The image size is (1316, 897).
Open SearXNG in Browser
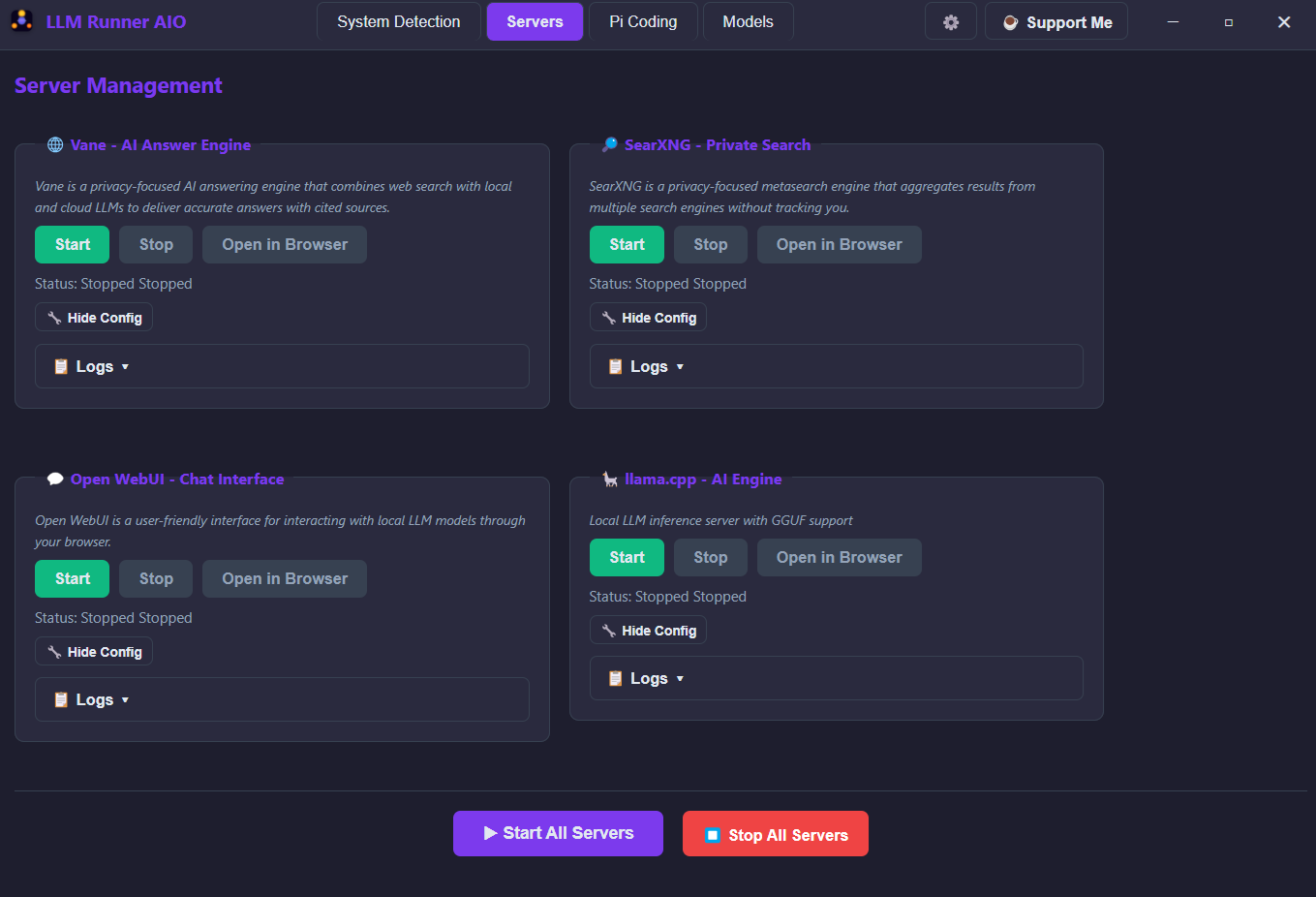[840, 245]
